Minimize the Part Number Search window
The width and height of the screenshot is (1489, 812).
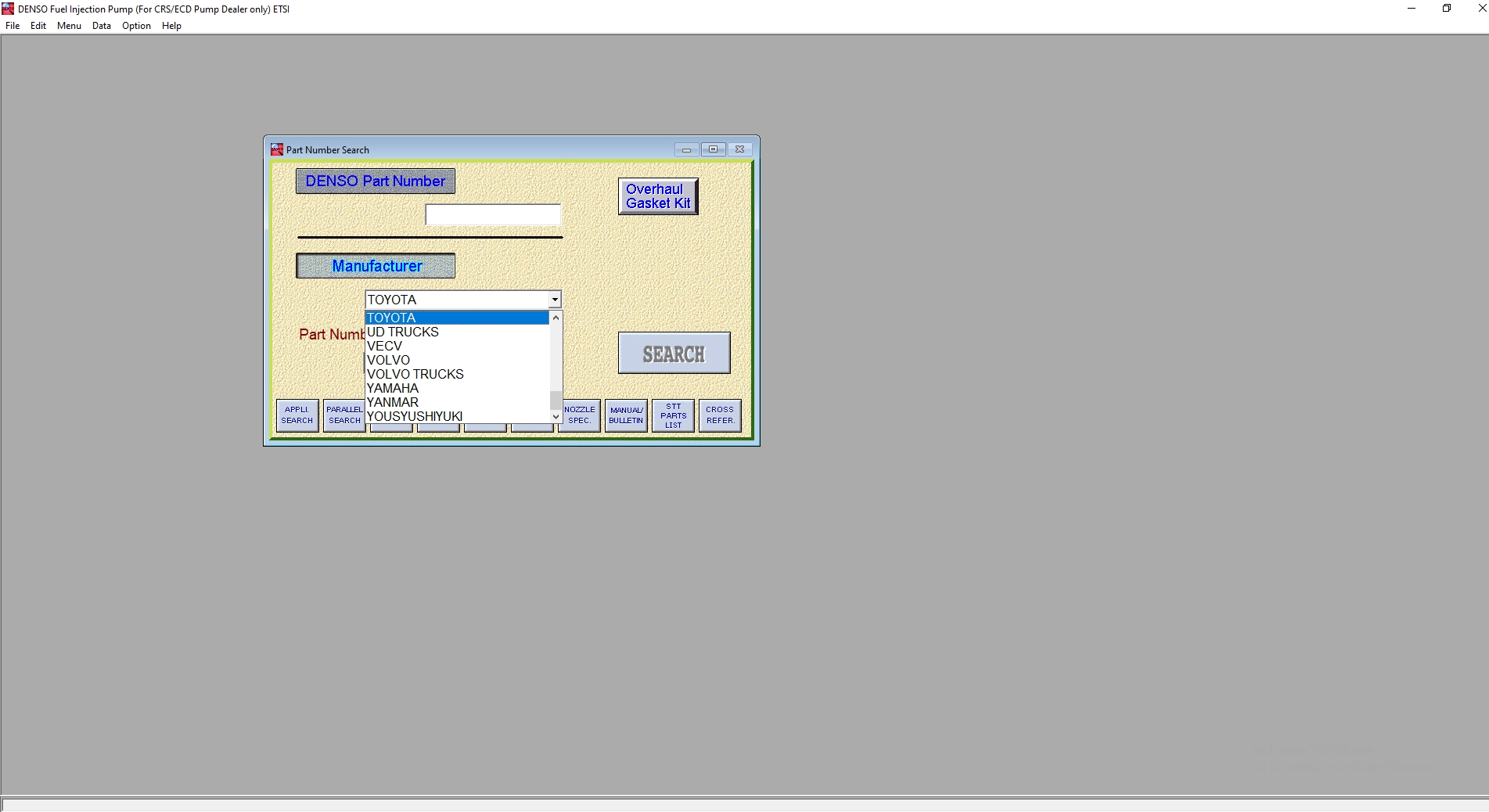tap(686, 149)
